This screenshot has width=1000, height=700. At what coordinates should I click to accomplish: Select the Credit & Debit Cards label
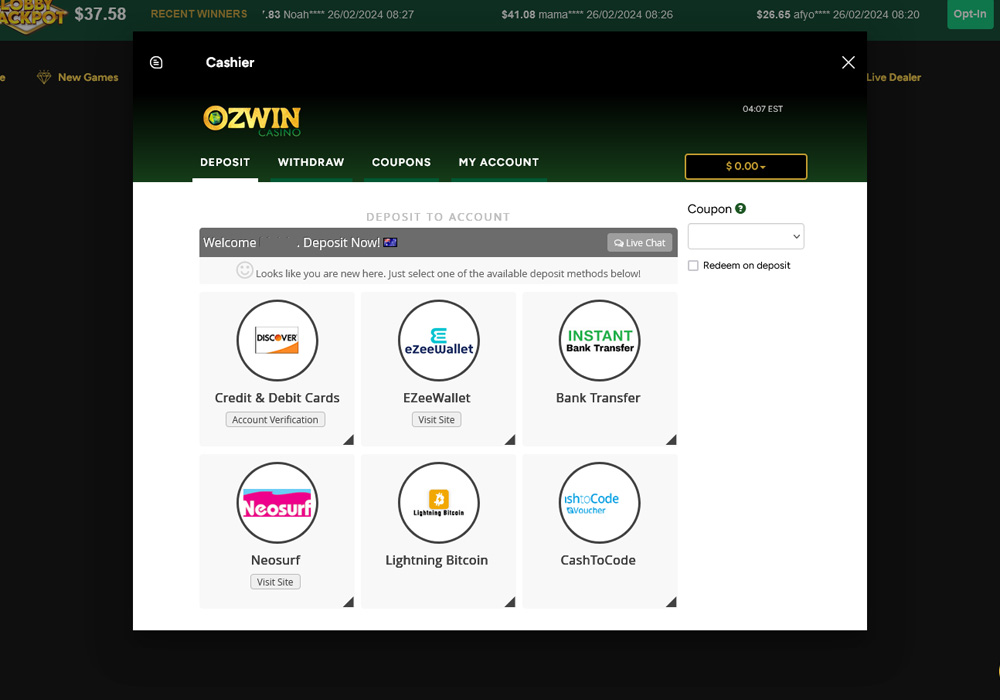pos(277,398)
